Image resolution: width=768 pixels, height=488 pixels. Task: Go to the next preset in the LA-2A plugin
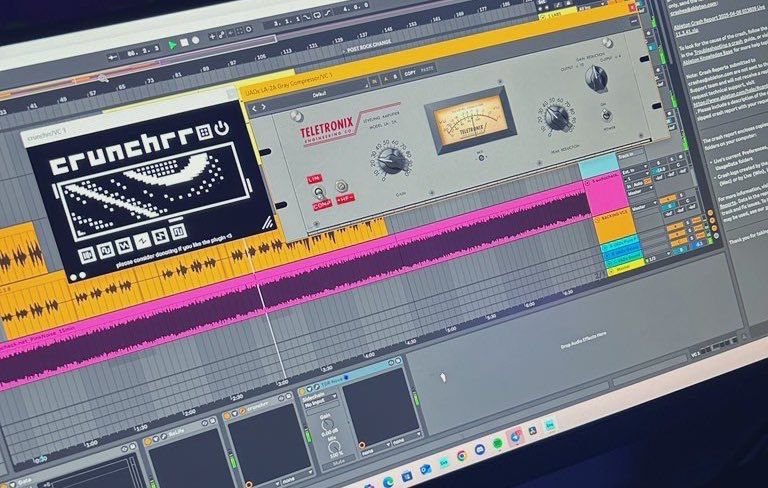[264, 107]
